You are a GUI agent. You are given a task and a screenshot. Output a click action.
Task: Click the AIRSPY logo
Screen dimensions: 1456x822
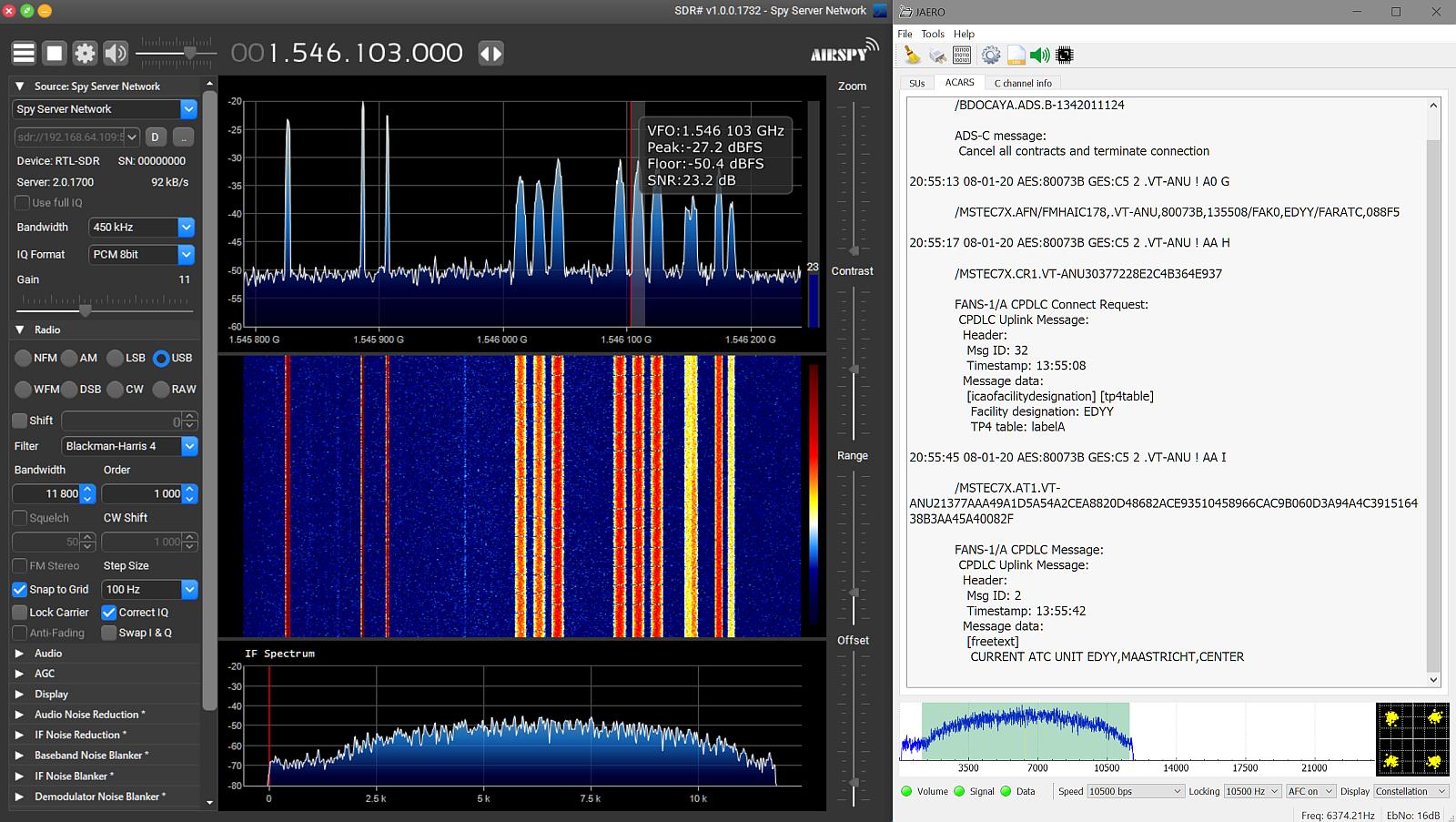pos(844,51)
